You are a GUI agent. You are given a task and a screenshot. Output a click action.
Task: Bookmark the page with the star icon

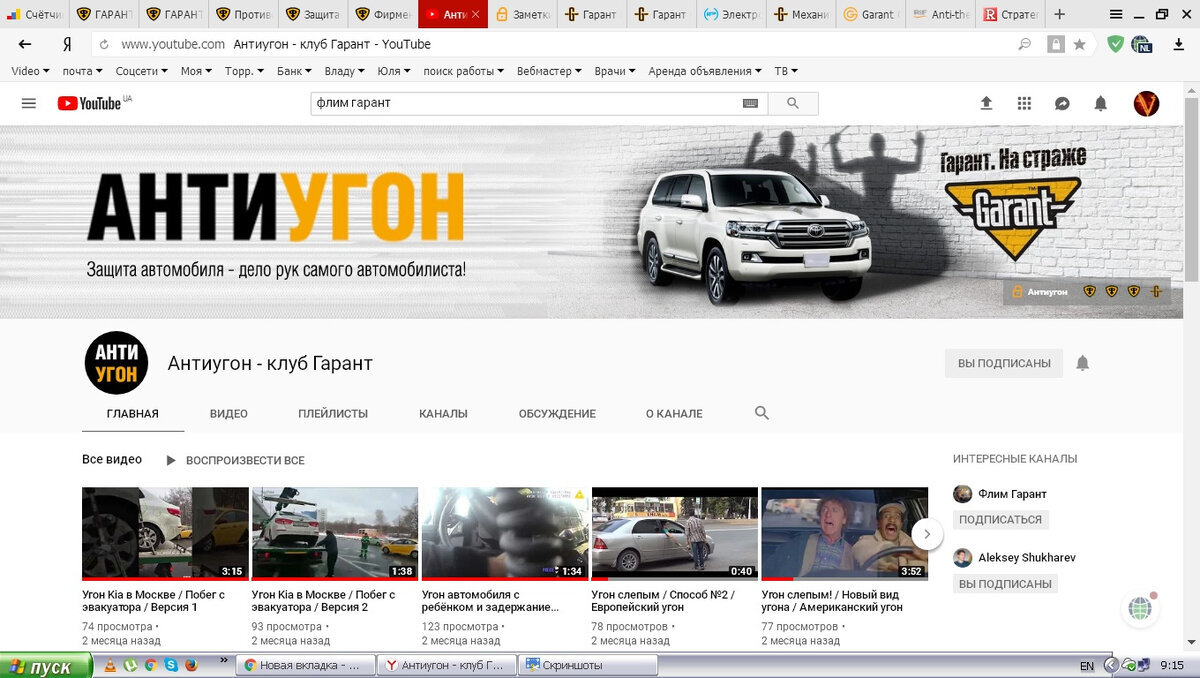click(x=1080, y=44)
